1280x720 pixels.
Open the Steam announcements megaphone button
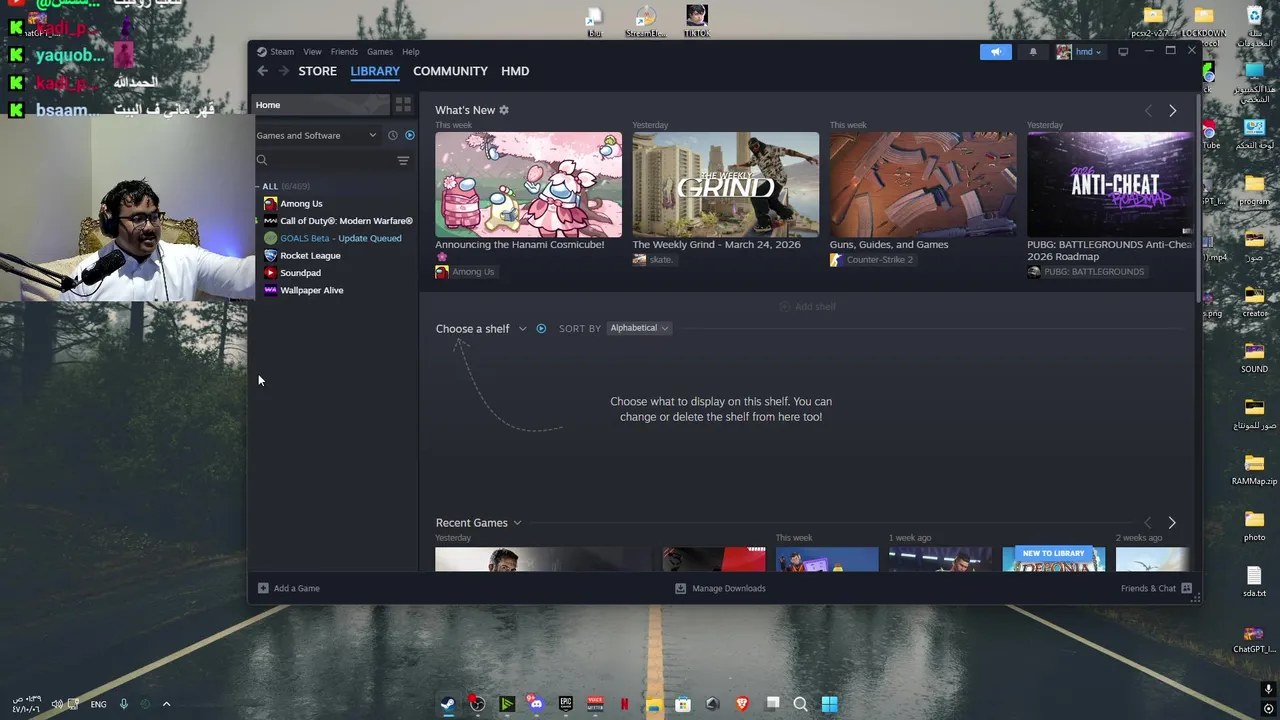click(x=996, y=52)
